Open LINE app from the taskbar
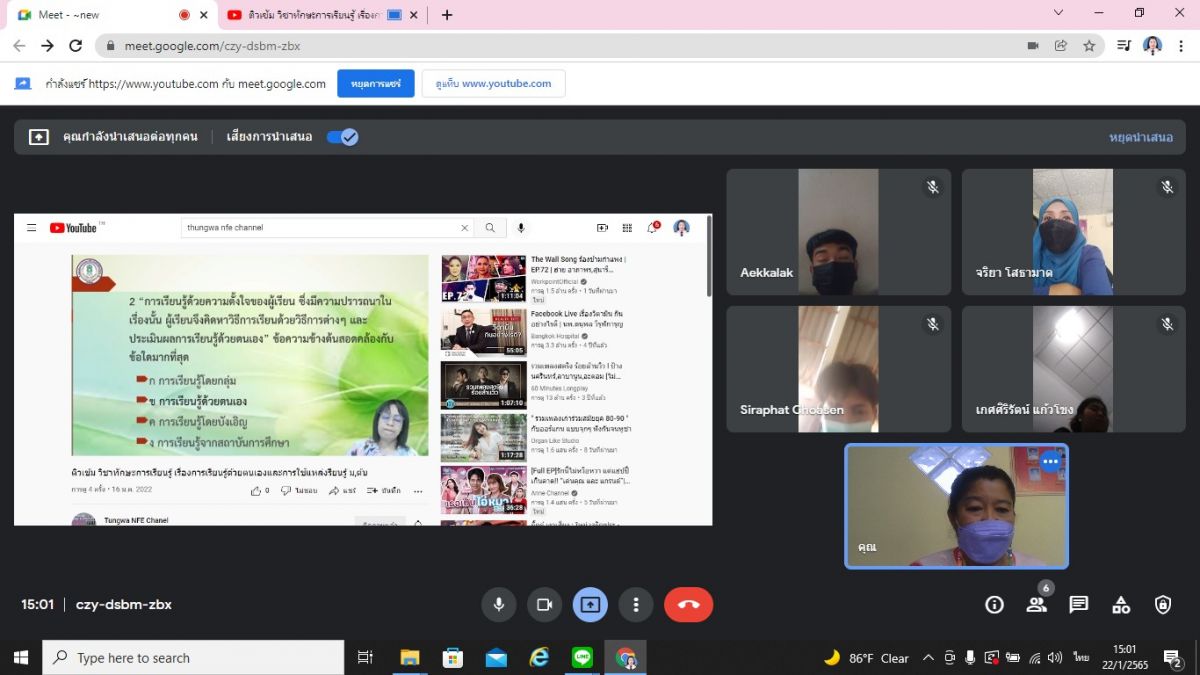The height and width of the screenshot is (675, 1200). pos(583,657)
